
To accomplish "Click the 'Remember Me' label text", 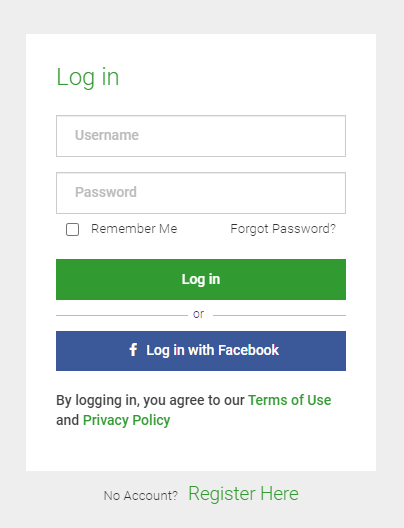I will click(x=134, y=229).
